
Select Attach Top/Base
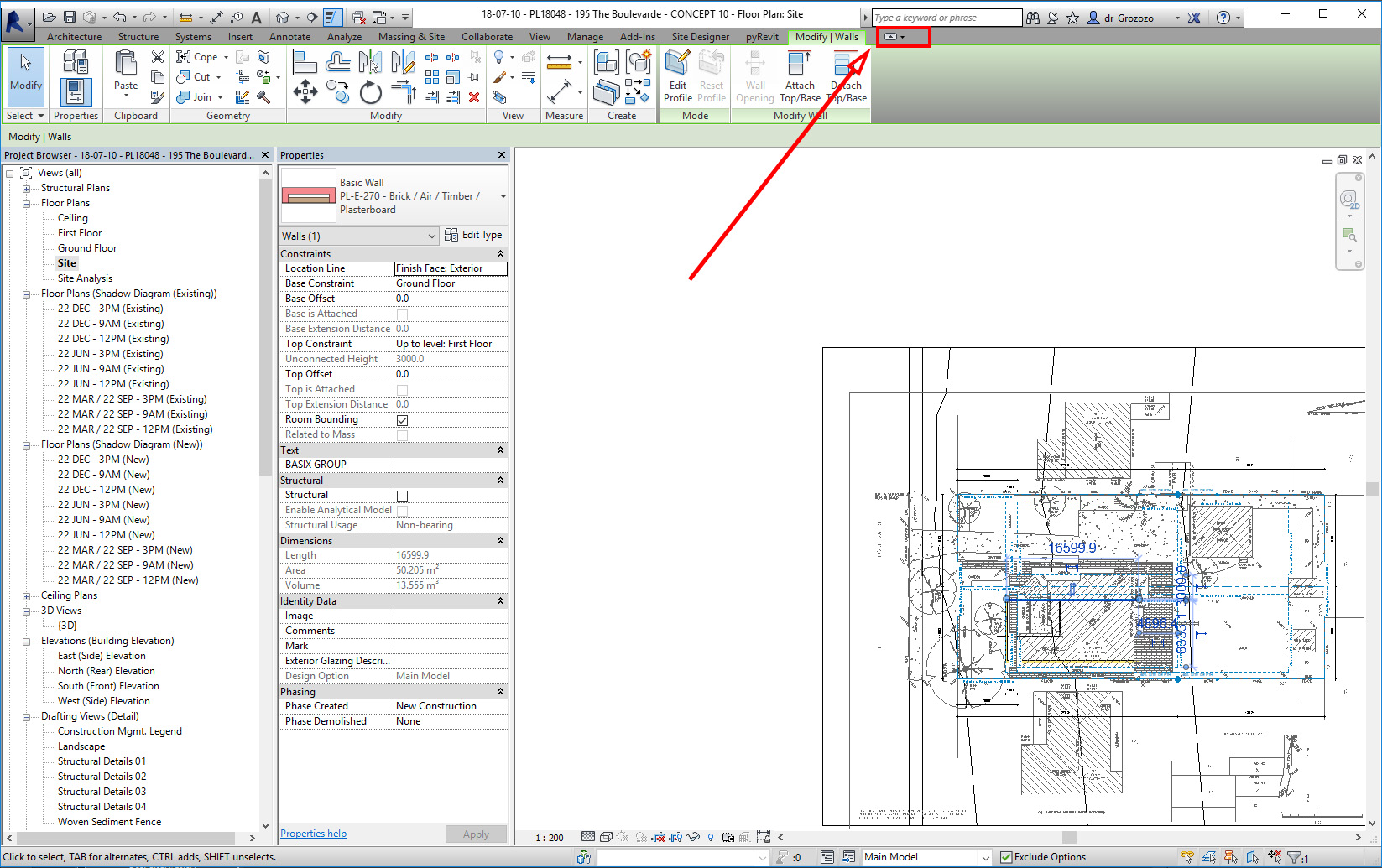pos(799,75)
